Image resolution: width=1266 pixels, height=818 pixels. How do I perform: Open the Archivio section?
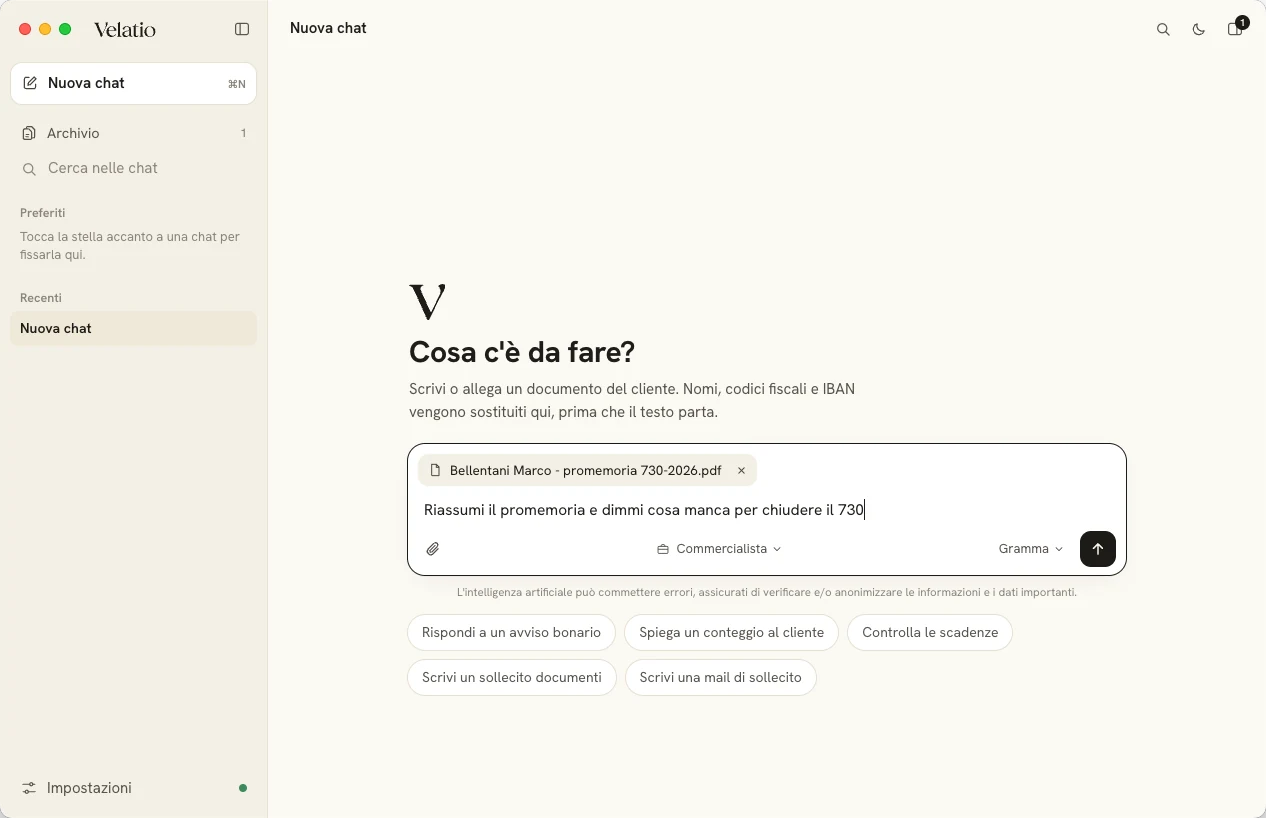point(133,133)
